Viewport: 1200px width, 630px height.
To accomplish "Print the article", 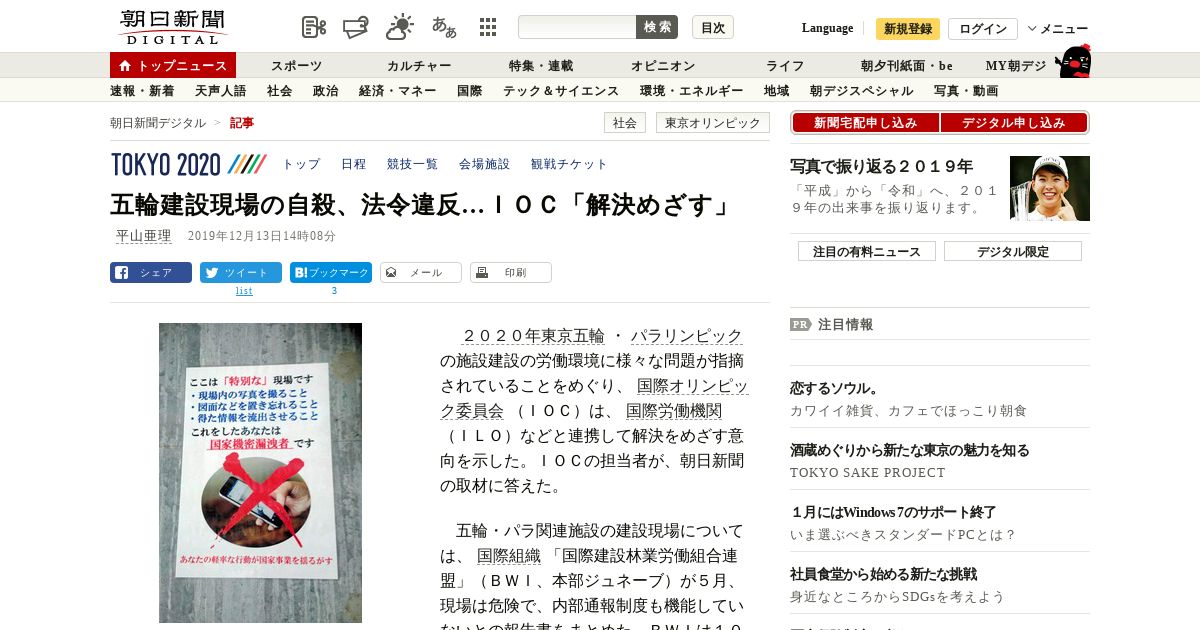I will (x=511, y=272).
